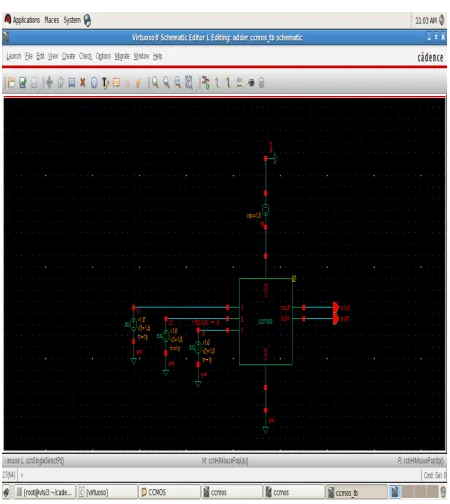This screenshot has height=504, width=450.
Task: Click the Zoom In magnifier icon
Action: point(155,82)
